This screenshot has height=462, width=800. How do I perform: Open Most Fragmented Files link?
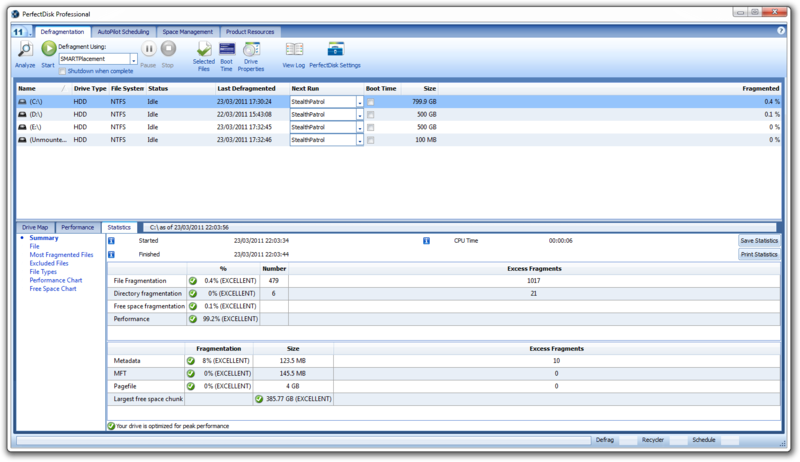click(x=61, y=255)
